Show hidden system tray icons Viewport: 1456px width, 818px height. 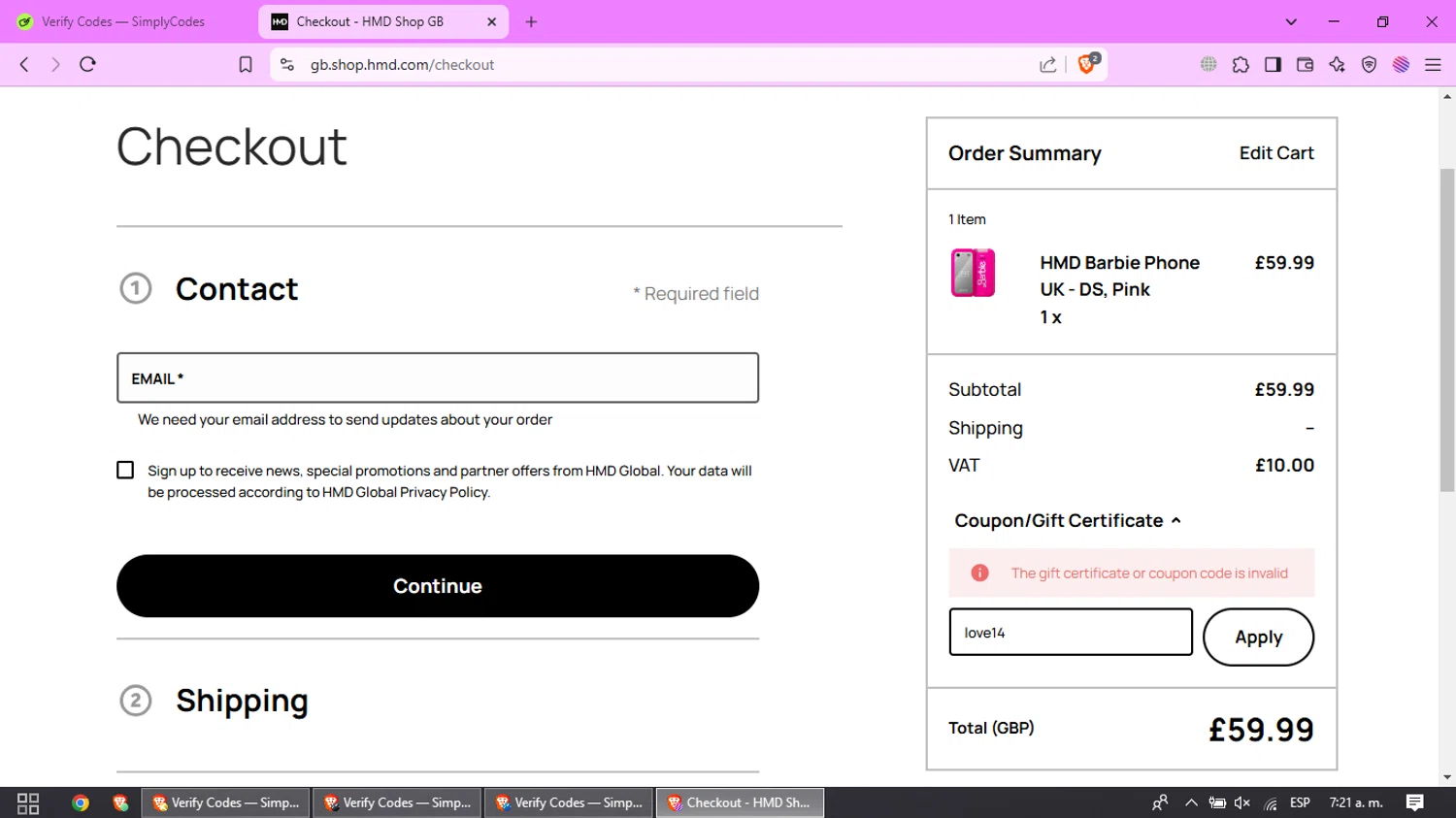[1191, 802]
